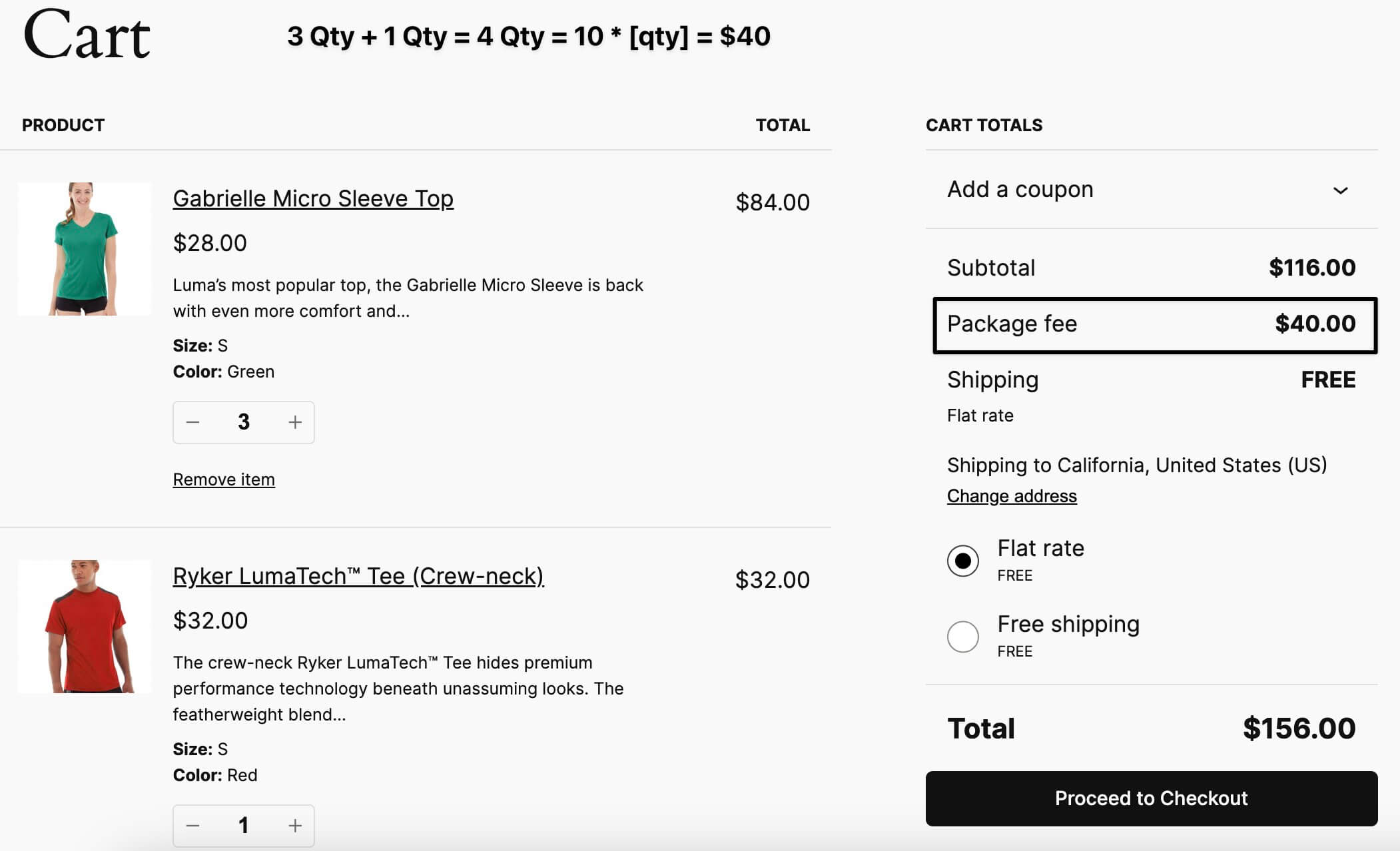Click the red tee product image
The width and height of the screenshot is (1400, 851).
tap(84, 626)
